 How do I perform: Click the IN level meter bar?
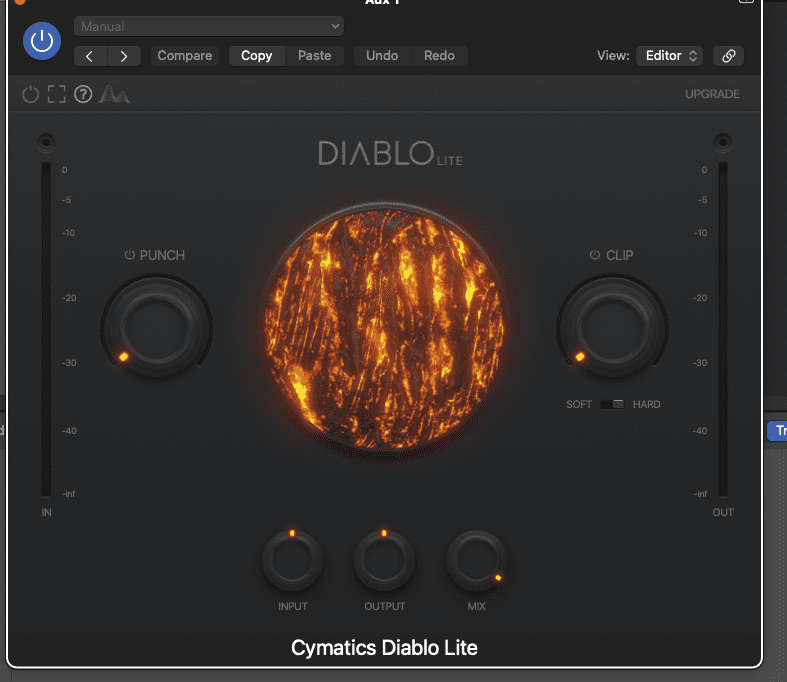pyautogui.click(x=46, y=329)
